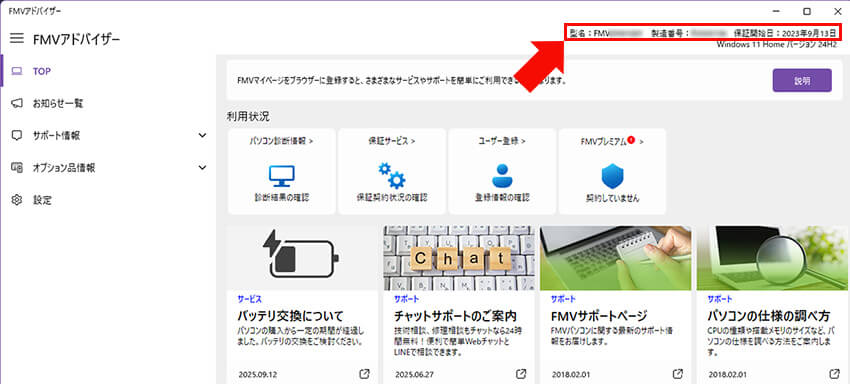
Task: Click the blue shield icon for FMVプレミアム
Action: point(613,176)
